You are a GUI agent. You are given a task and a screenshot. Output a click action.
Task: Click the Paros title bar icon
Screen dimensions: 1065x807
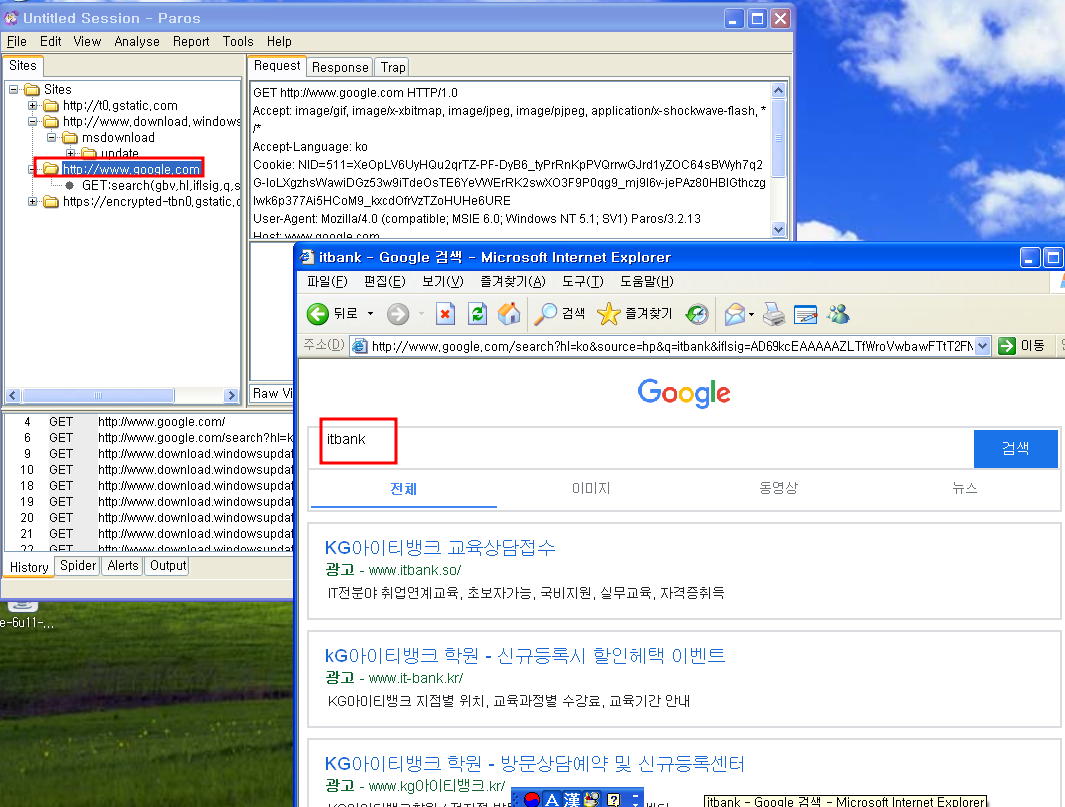tap(11, 18)
